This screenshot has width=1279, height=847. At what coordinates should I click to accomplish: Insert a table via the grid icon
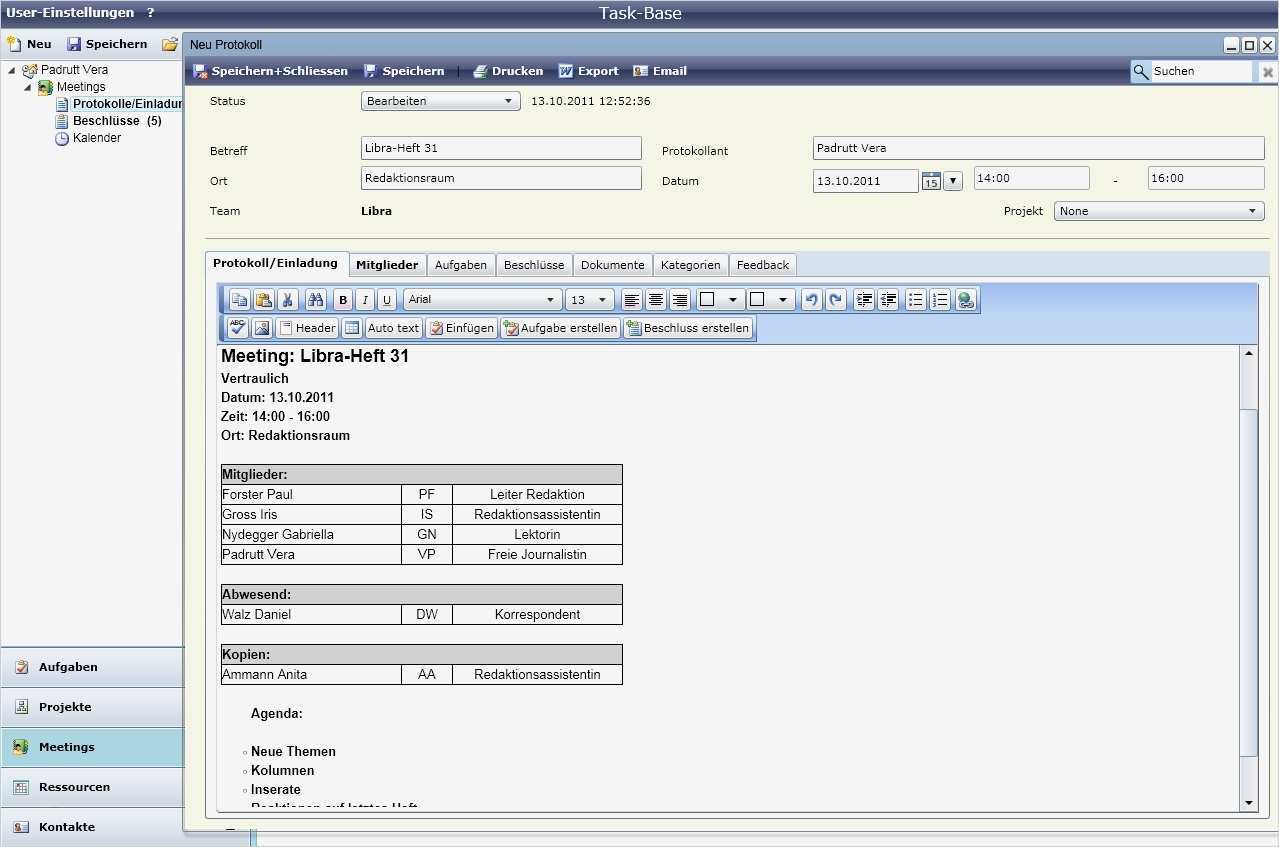coord(351,328)
